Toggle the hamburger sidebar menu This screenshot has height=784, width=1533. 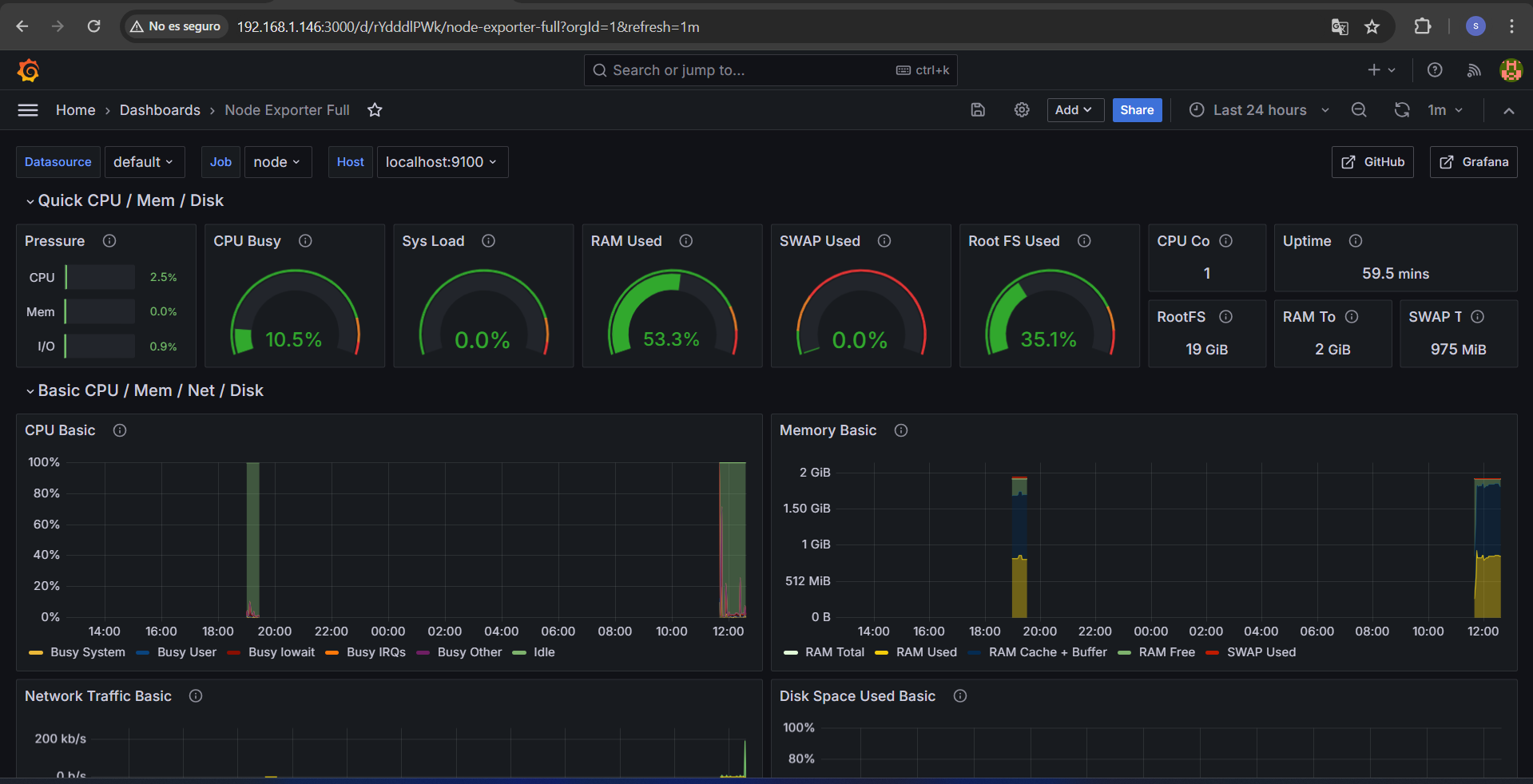(x=28, y=110)
